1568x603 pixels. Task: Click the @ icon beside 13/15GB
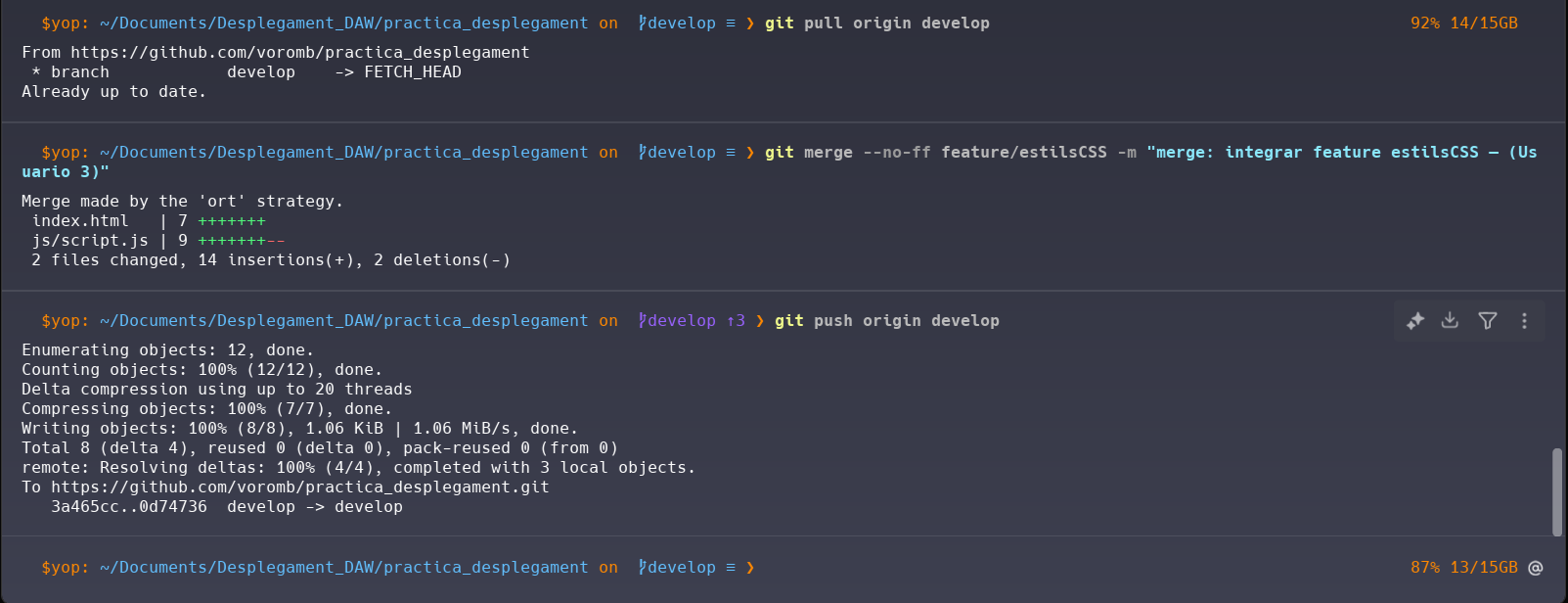point(1536,568)
